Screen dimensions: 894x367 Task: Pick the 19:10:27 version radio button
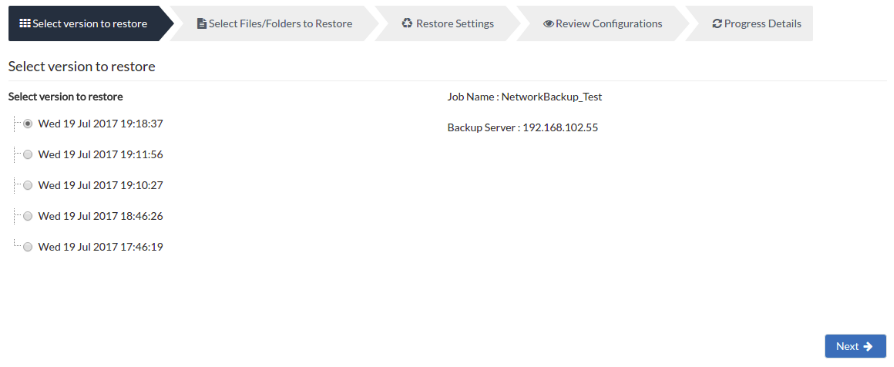coord(27,185)
